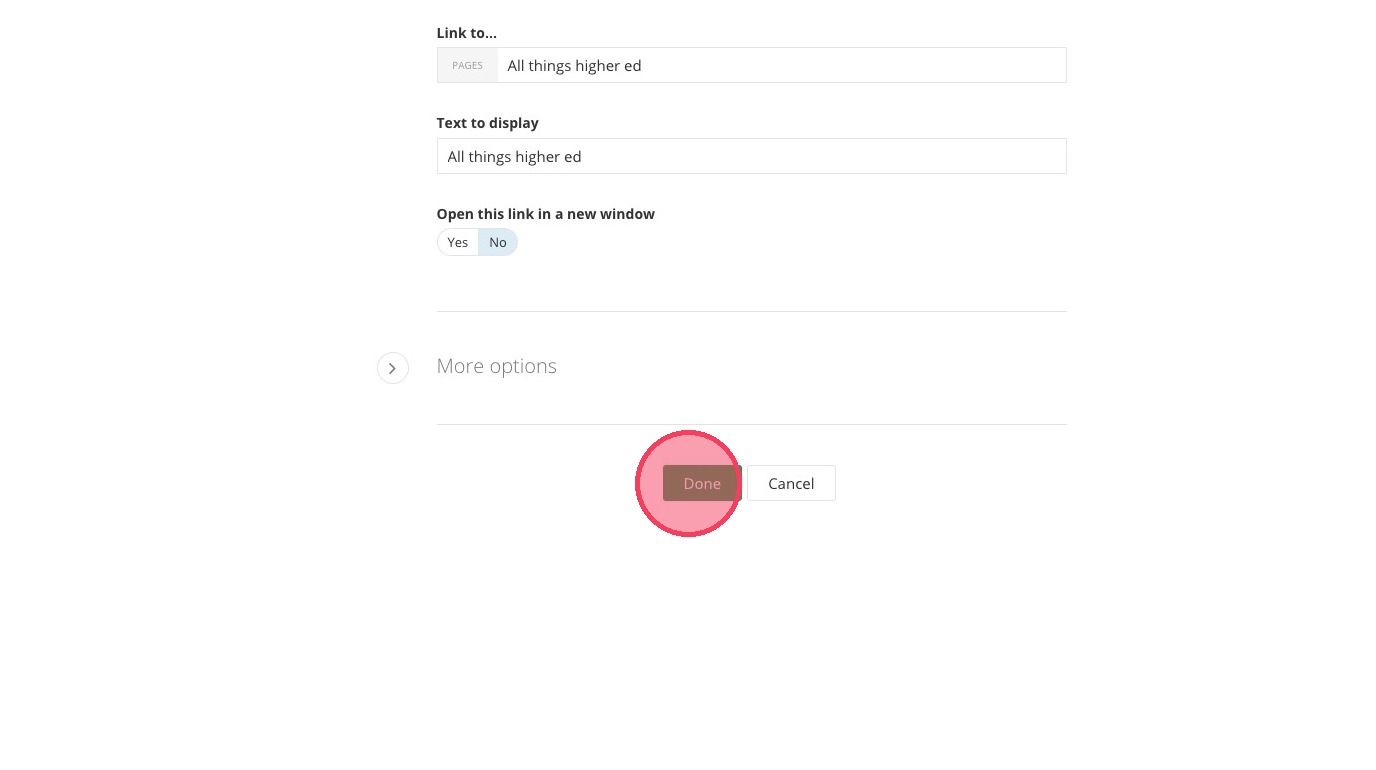The height and width of the screenshot is (770, 1376).
Task: Expand the More options section heading
Action: (496, 366)
